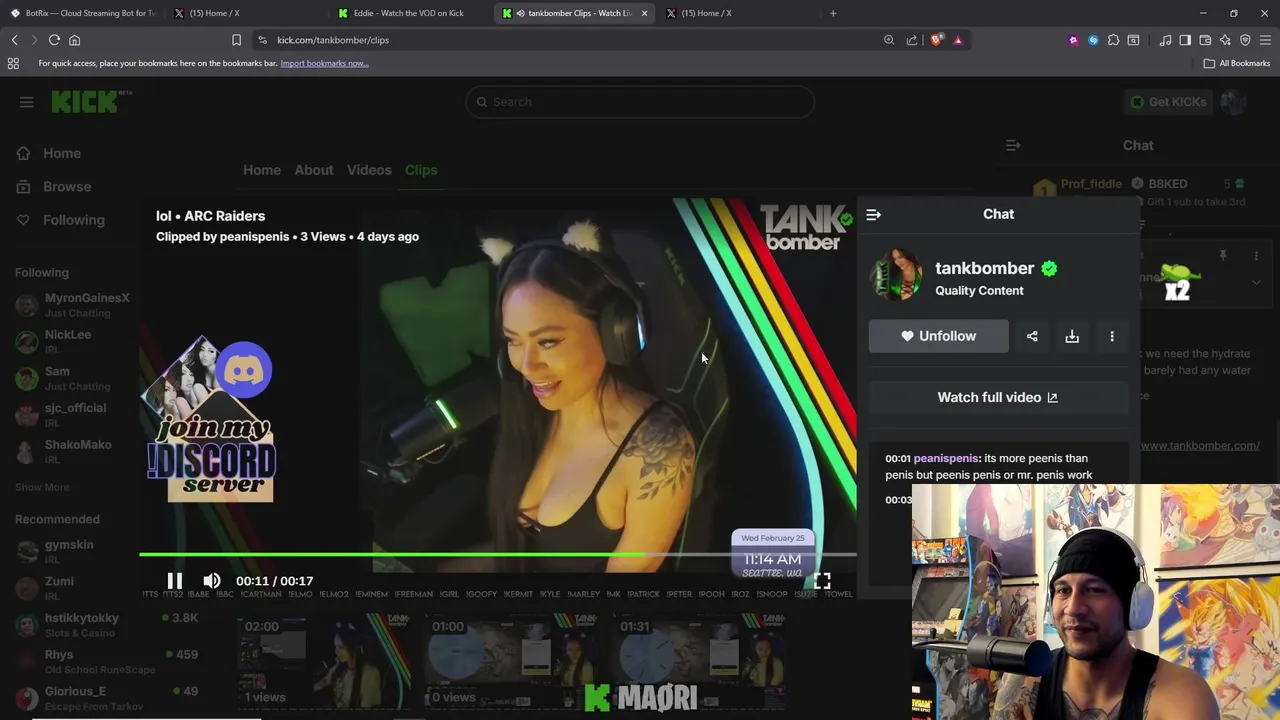Mute the clip volume speaker icon
This screenshot has width=1280, height=720.
pos(212,581)
